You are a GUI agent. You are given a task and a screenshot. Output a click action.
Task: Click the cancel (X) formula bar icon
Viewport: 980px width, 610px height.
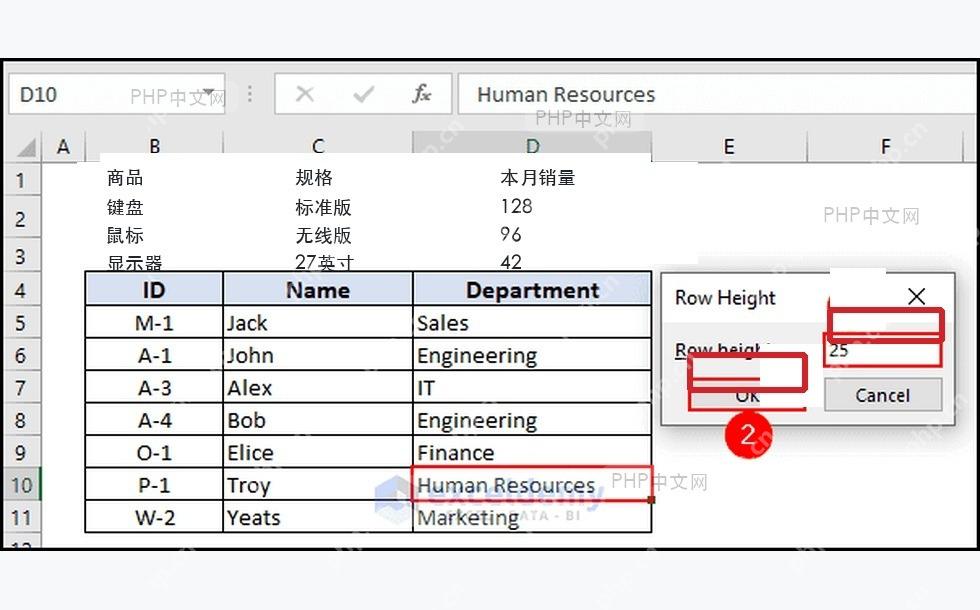(x=305, y=94)
